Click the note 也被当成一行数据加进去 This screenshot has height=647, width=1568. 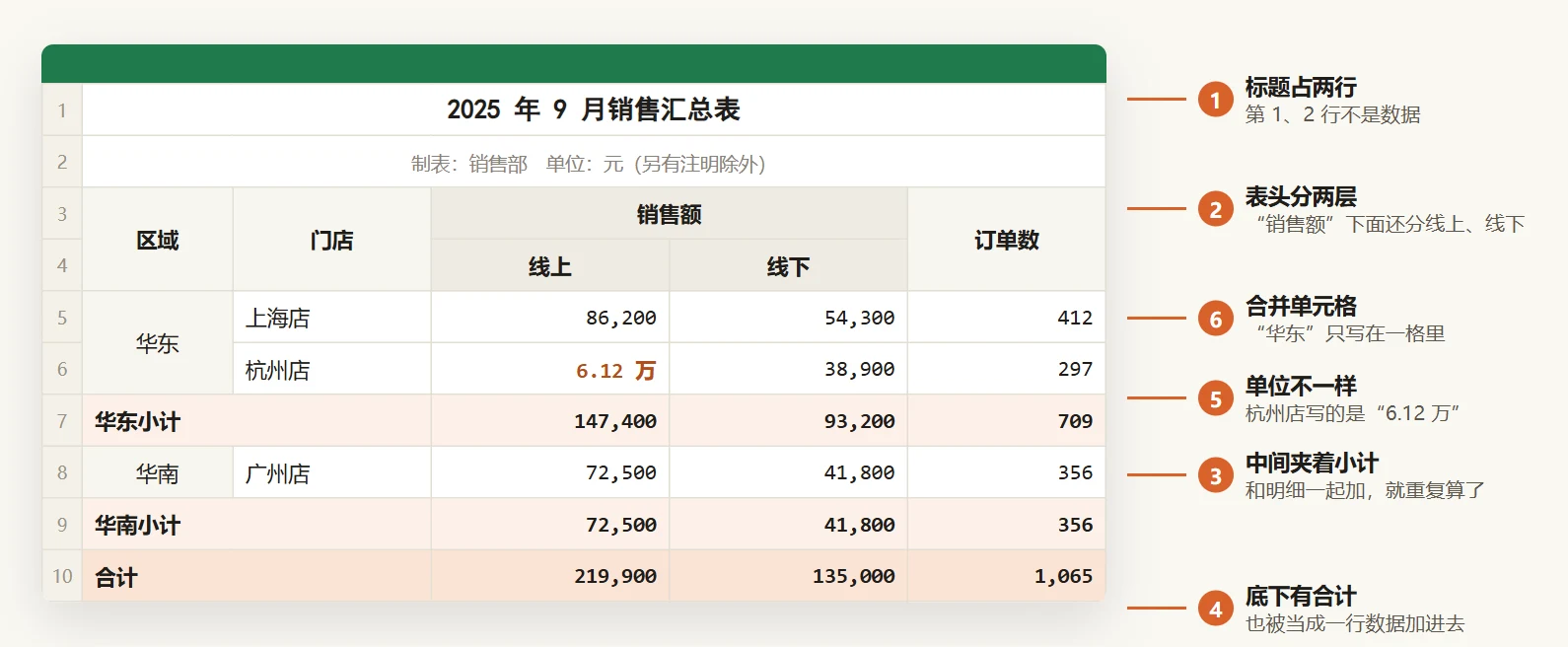click(x=1355, y=623)
